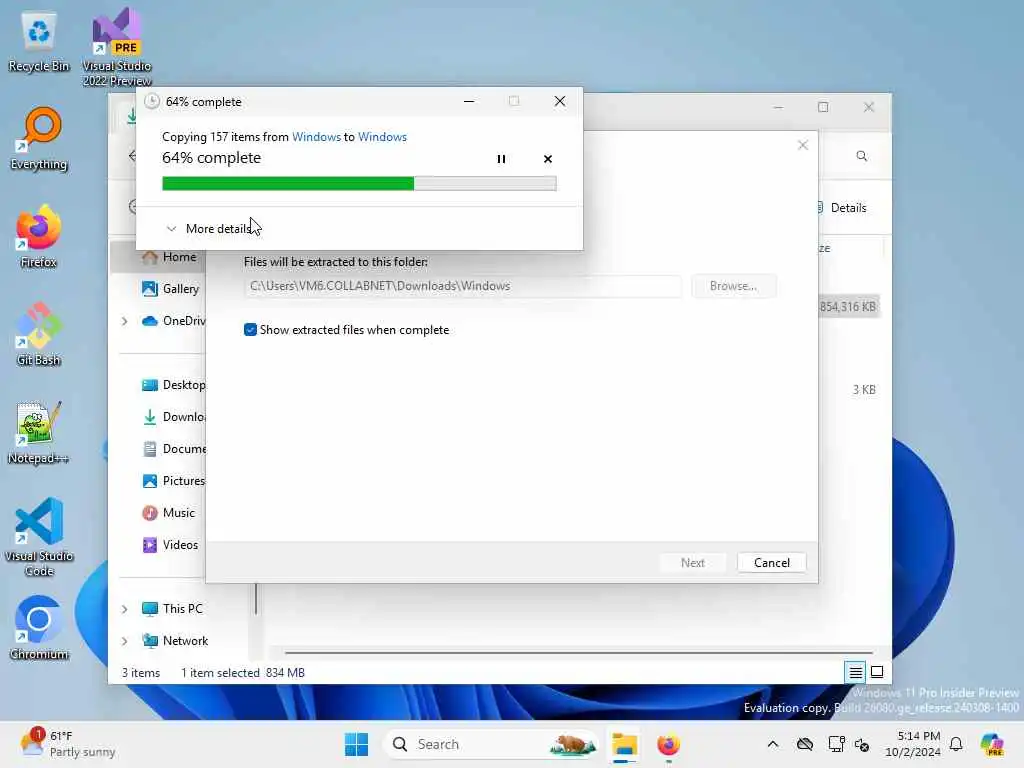This screenshot has width=1024, height=768.
Task: Toggle the Details pane button
Action: (x=842, y=208)
